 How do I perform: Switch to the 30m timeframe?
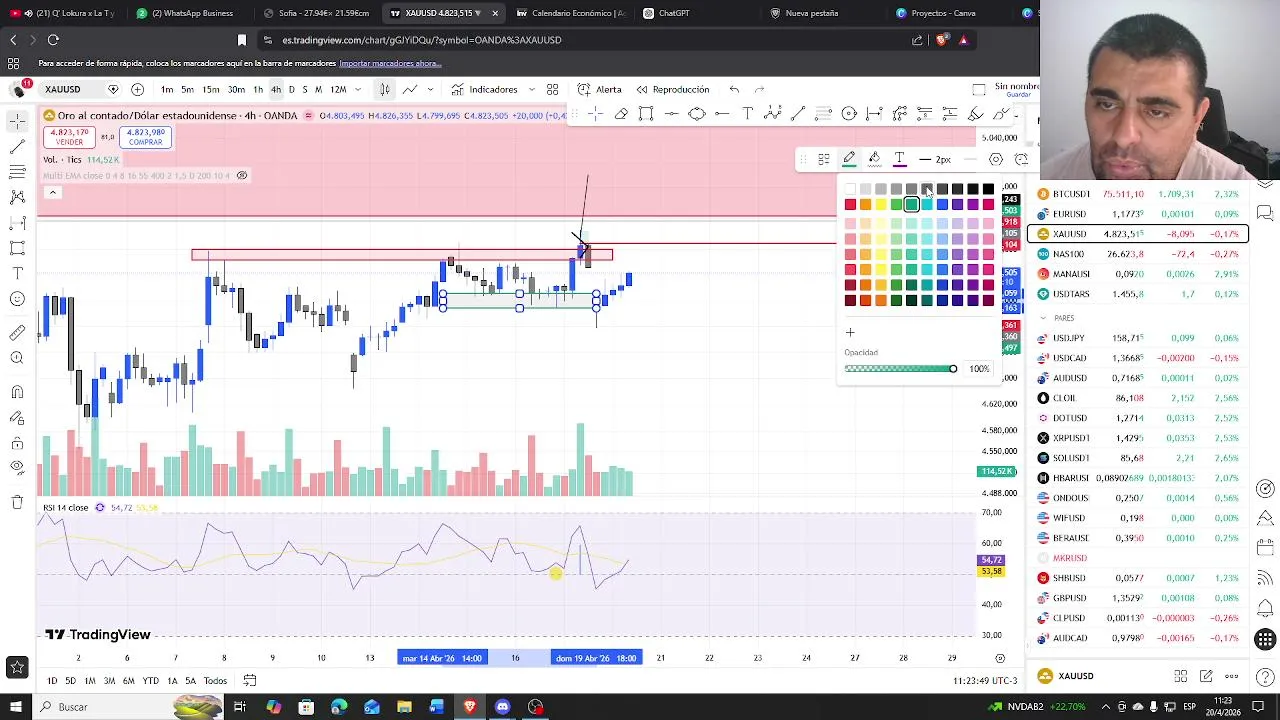tap(236, 89)
